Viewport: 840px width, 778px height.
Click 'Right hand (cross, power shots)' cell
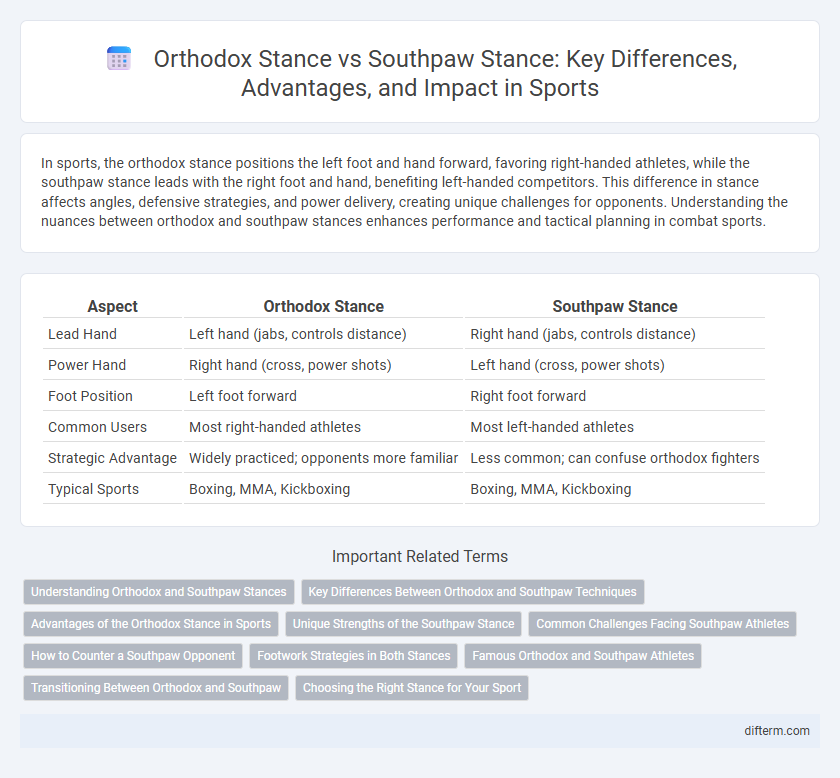(x=323, y=365)
